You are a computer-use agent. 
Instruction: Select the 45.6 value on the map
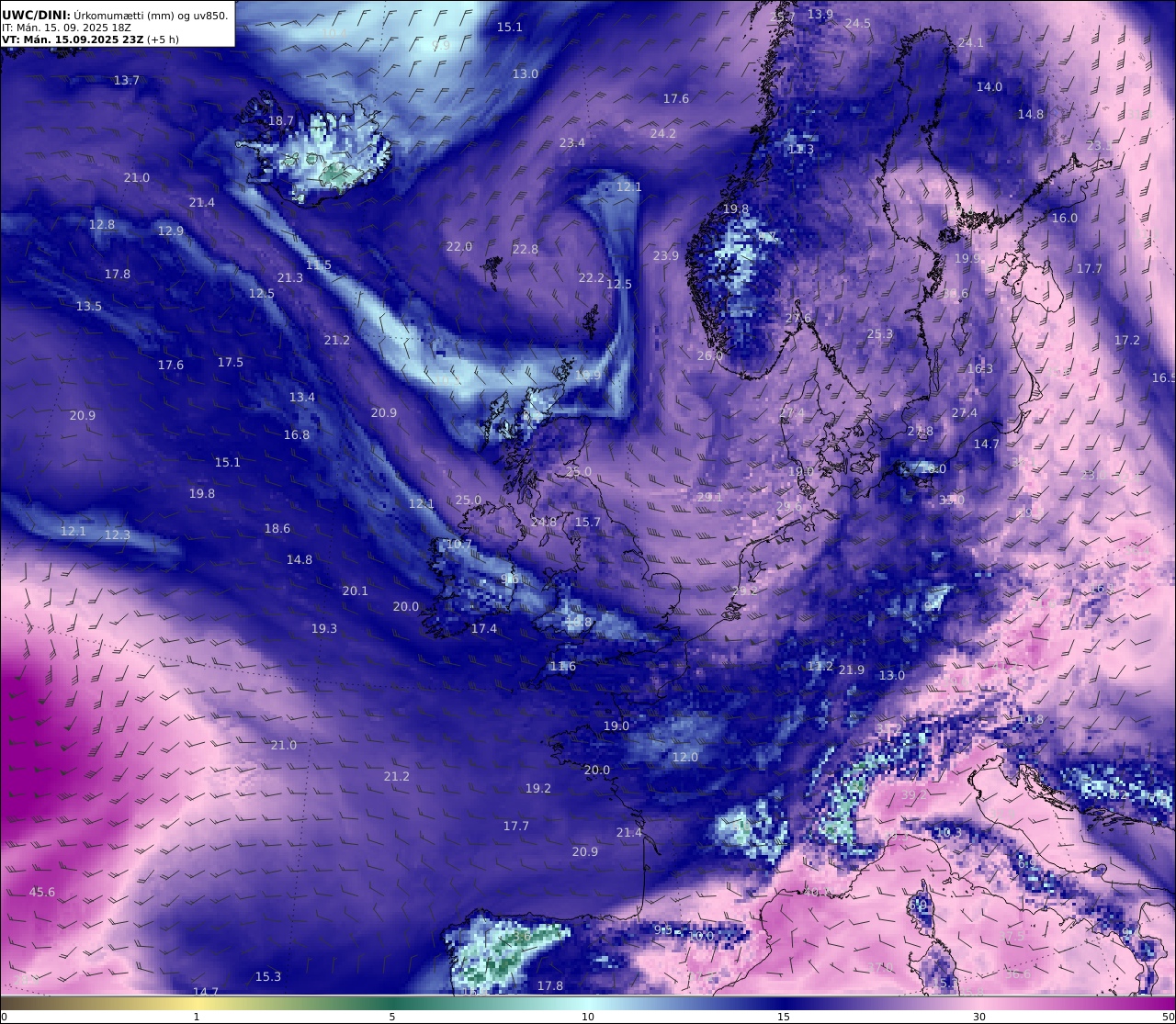pos(42,892)
